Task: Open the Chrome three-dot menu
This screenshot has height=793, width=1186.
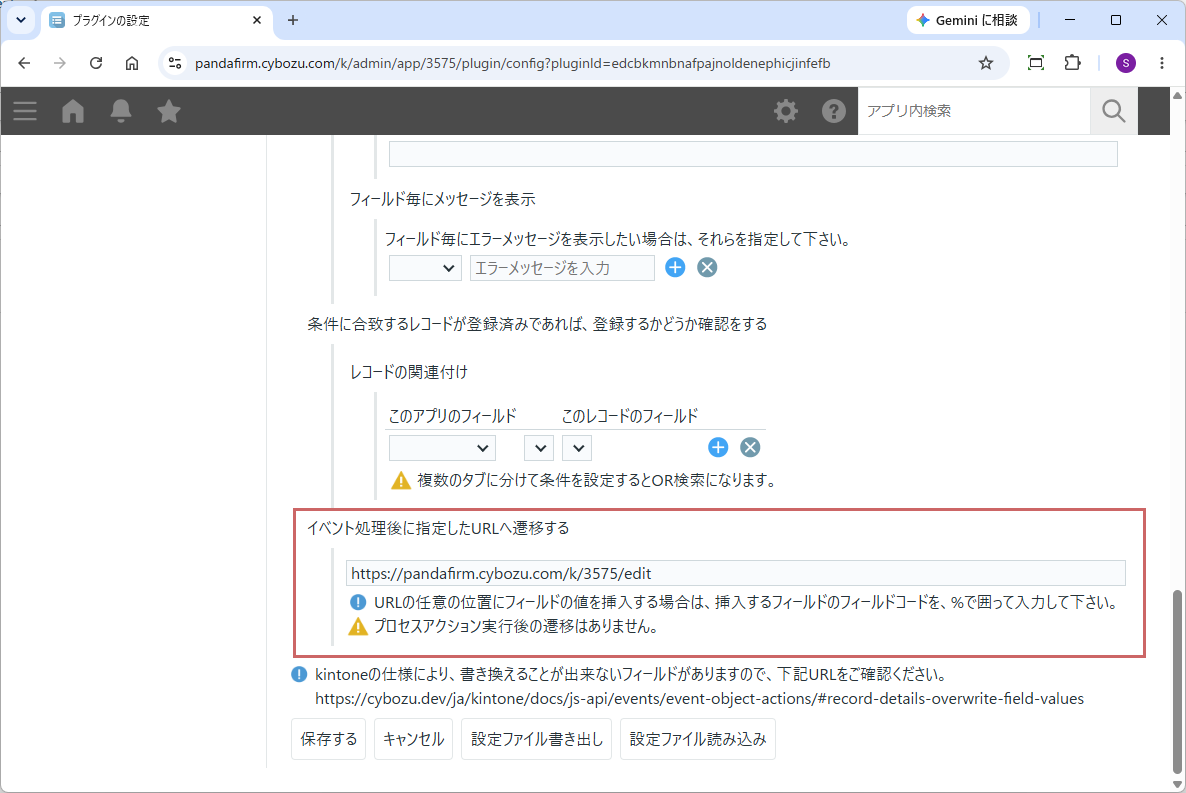Action: (x=1162, y=63)
